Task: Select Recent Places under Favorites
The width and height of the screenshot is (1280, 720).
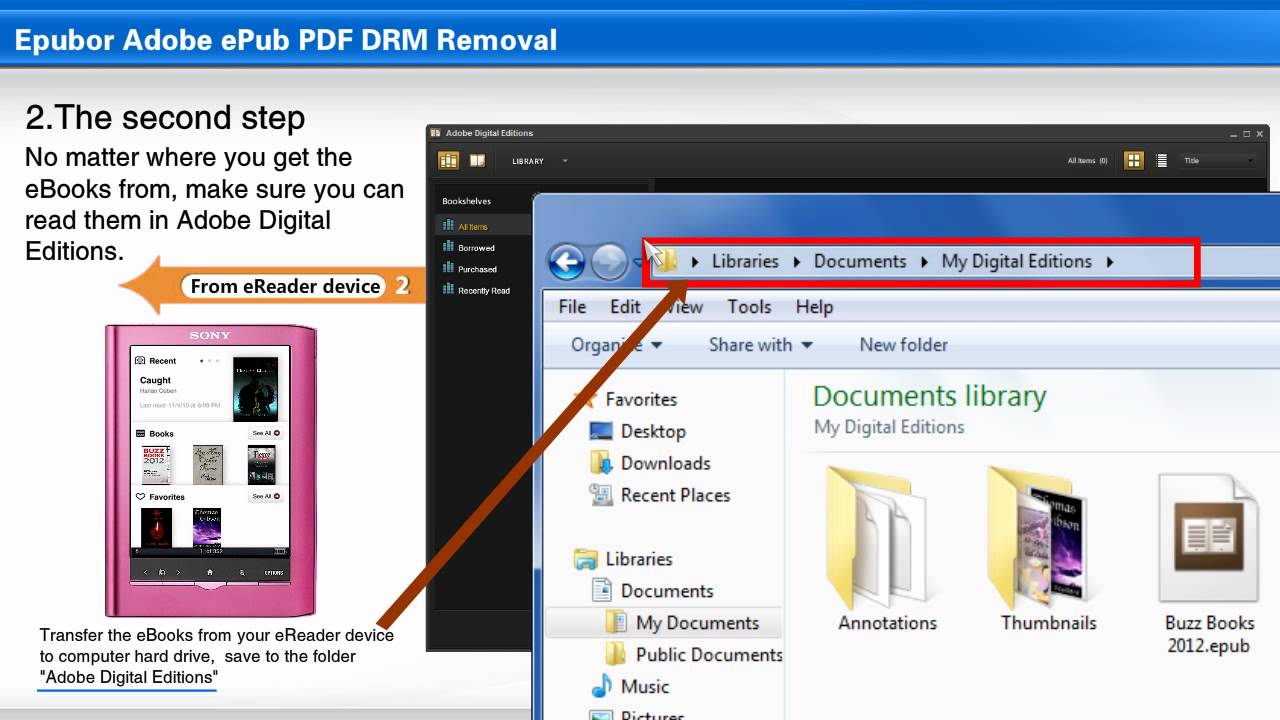Action: 675,495
